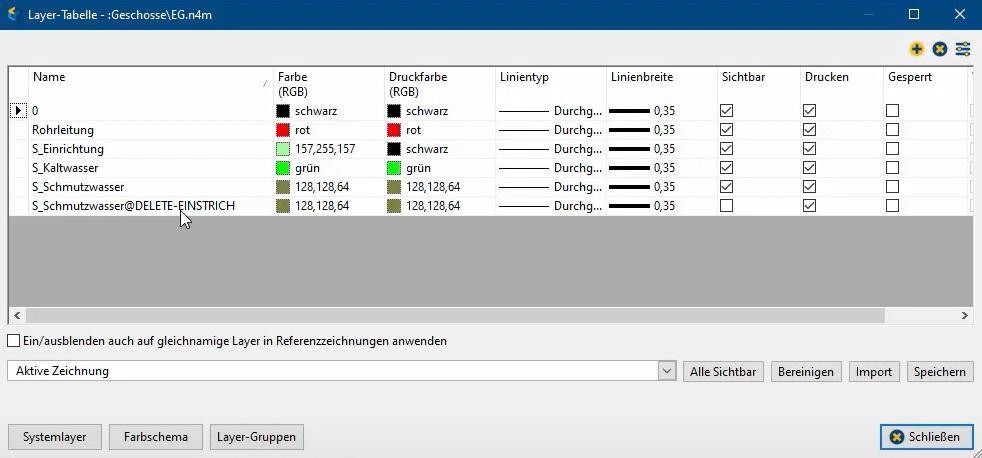Click the horizontal scrollbar right arrow

(965, 315)
